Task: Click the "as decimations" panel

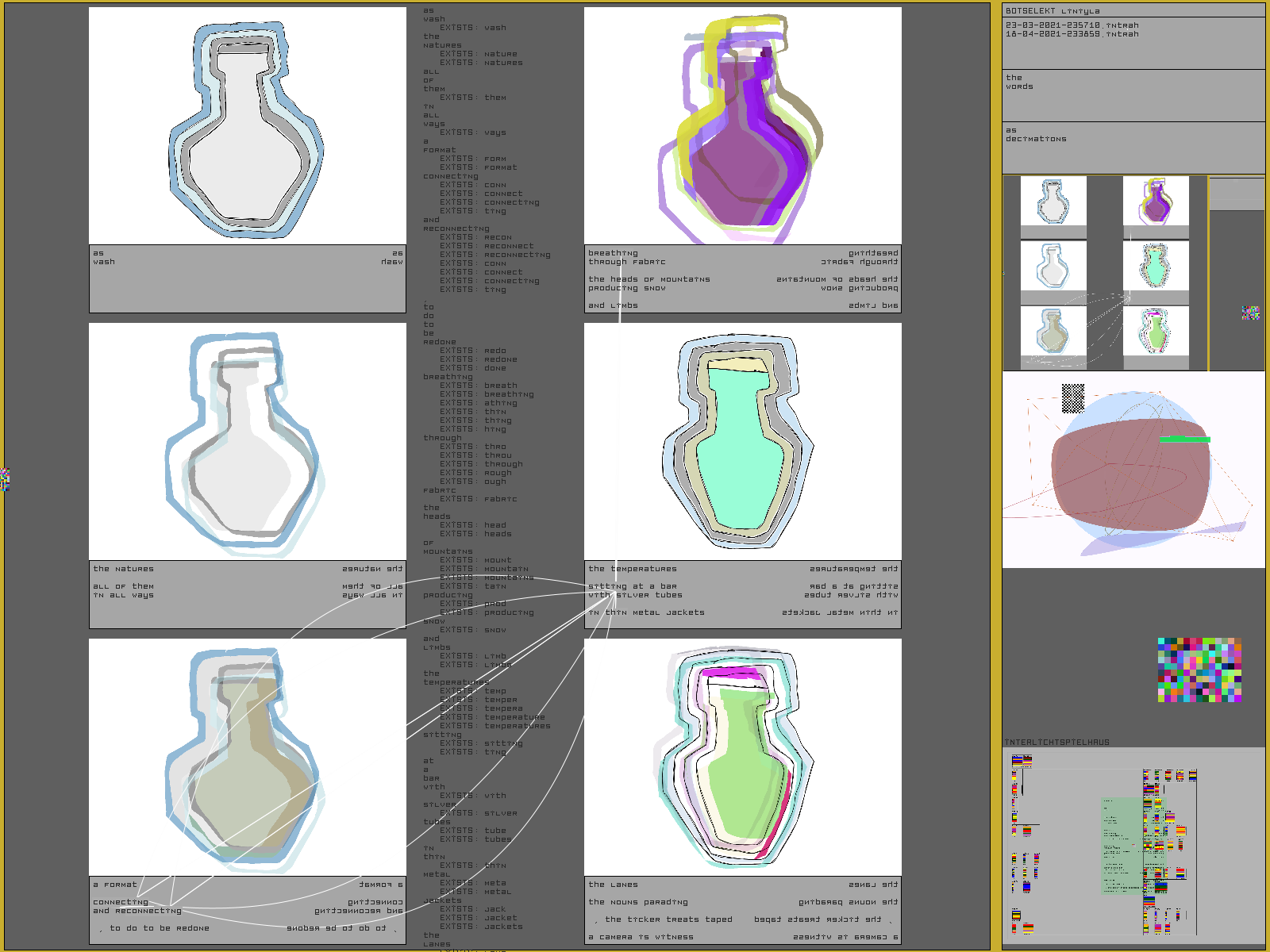Action: [x=1133, y=147]
